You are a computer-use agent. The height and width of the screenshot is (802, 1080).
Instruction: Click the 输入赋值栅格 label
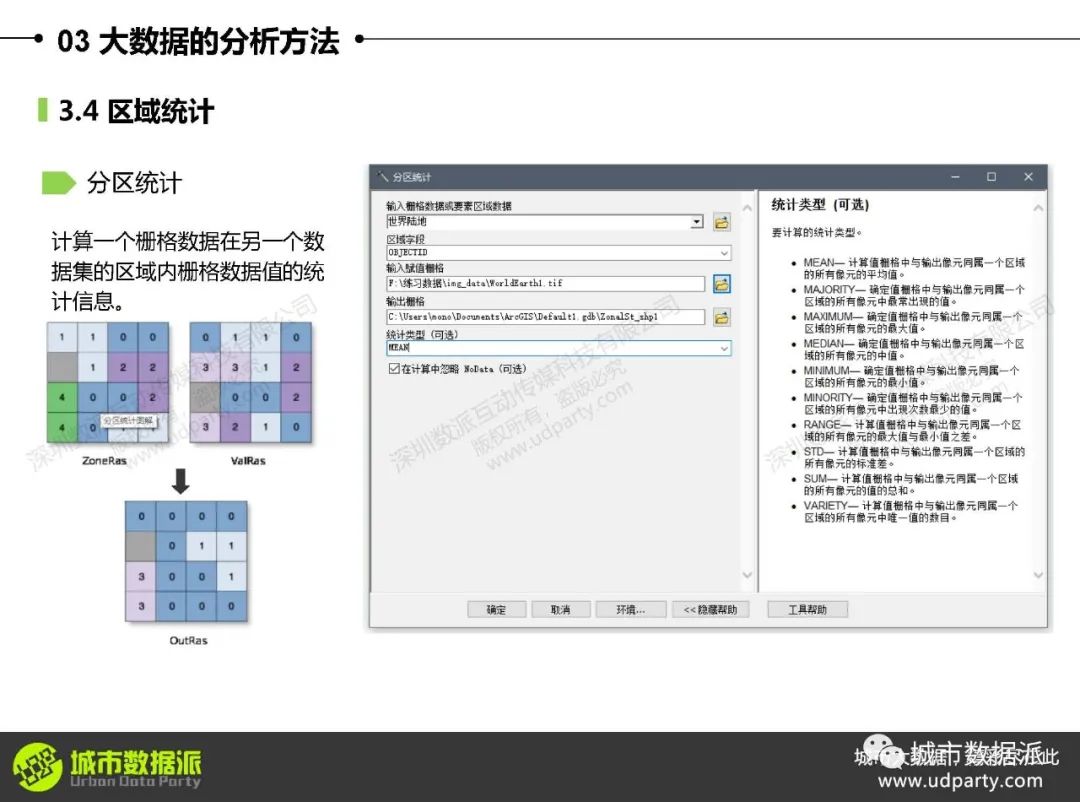(415, 268)
